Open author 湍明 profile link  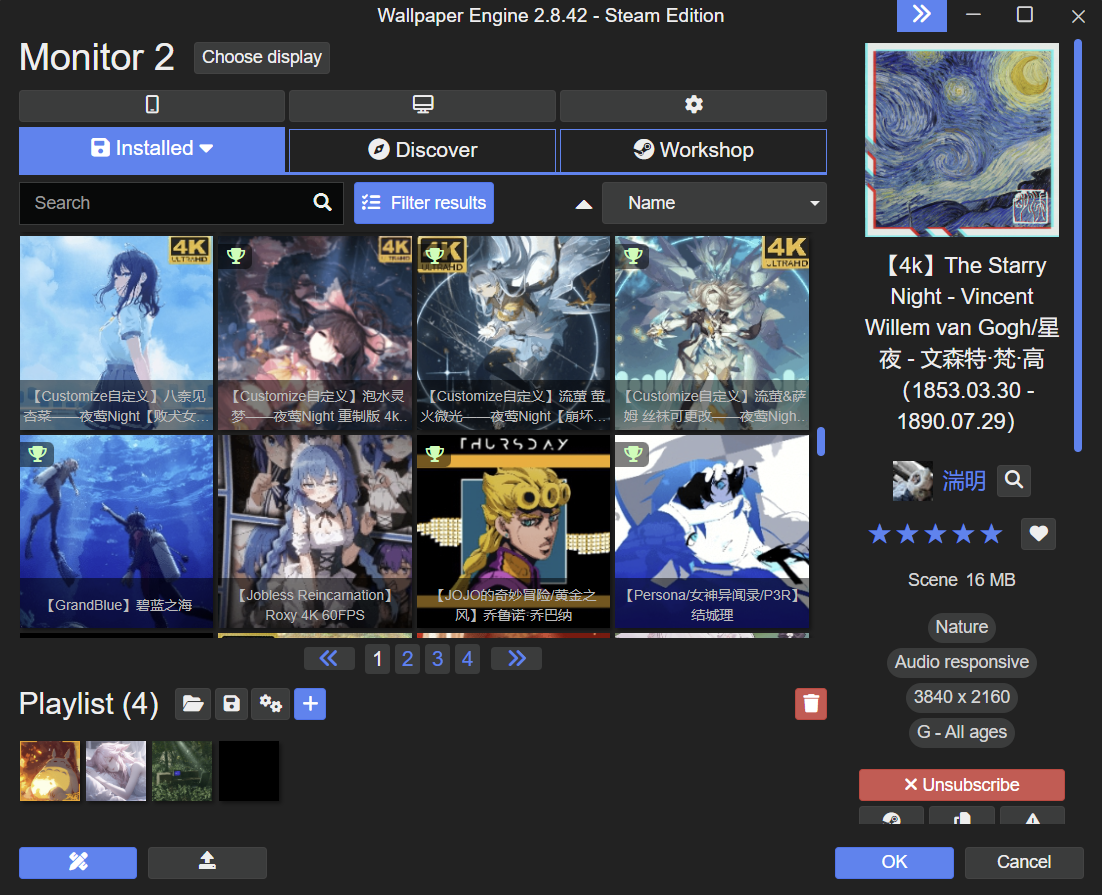[964, 482]
